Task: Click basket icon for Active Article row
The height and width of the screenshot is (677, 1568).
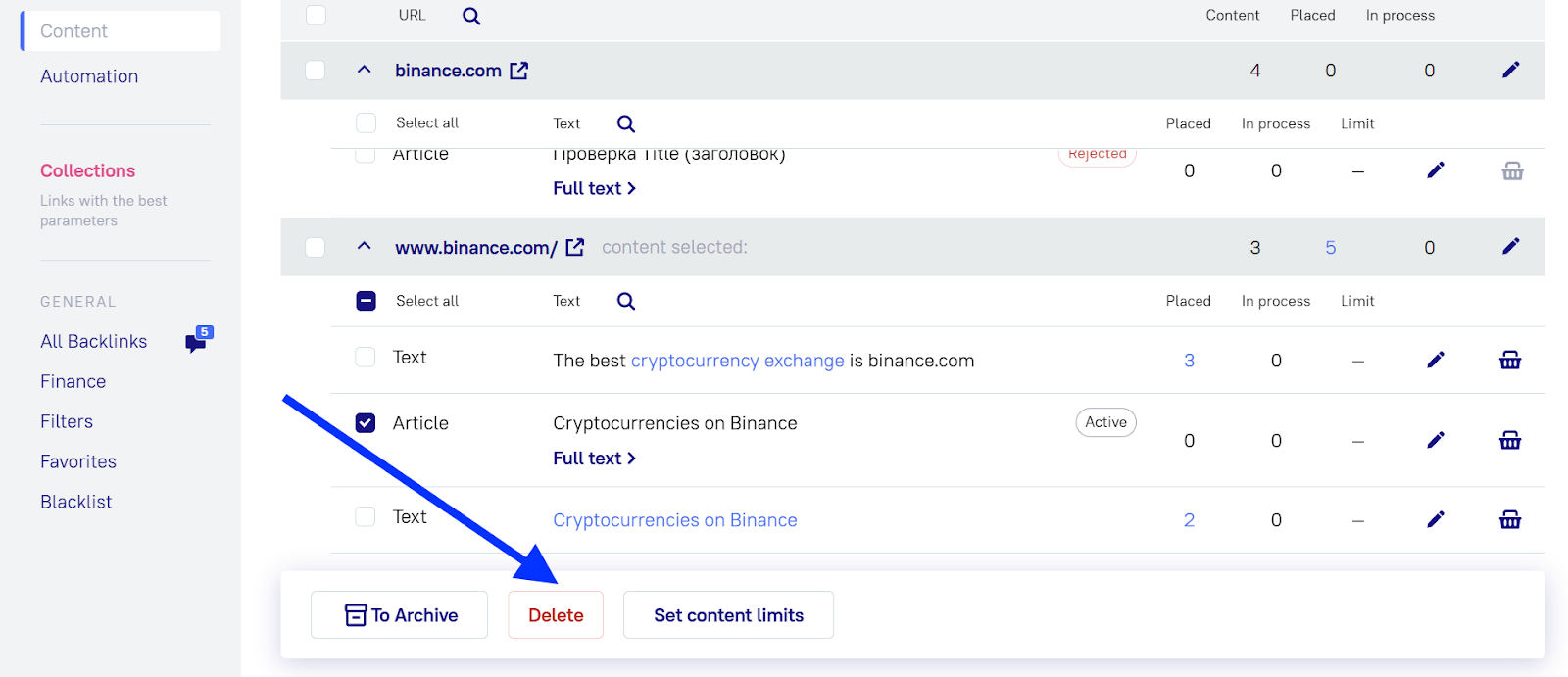Action: click(x=1510, y=440)
